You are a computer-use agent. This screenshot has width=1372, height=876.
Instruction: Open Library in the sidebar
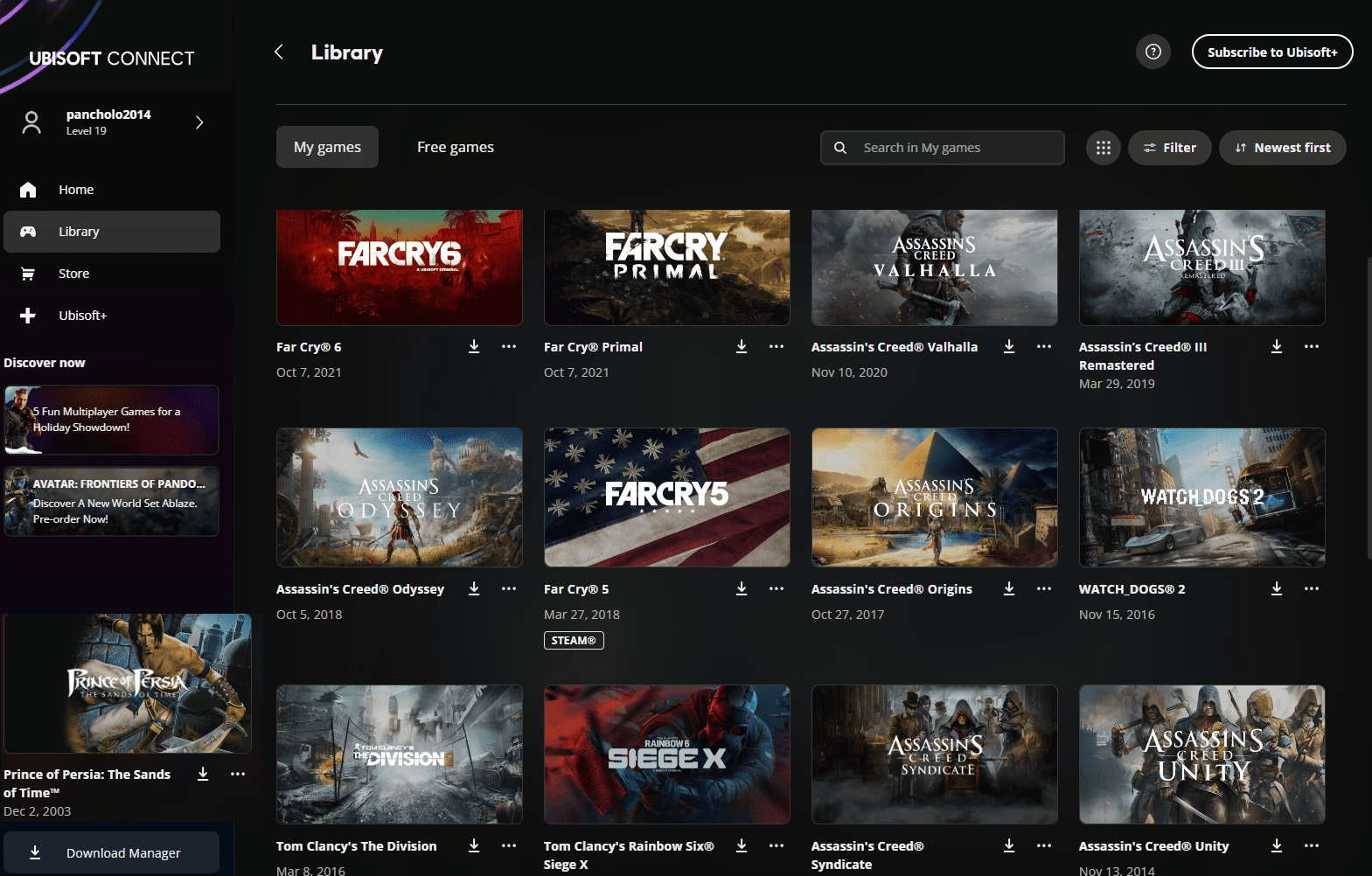[112, 232]
